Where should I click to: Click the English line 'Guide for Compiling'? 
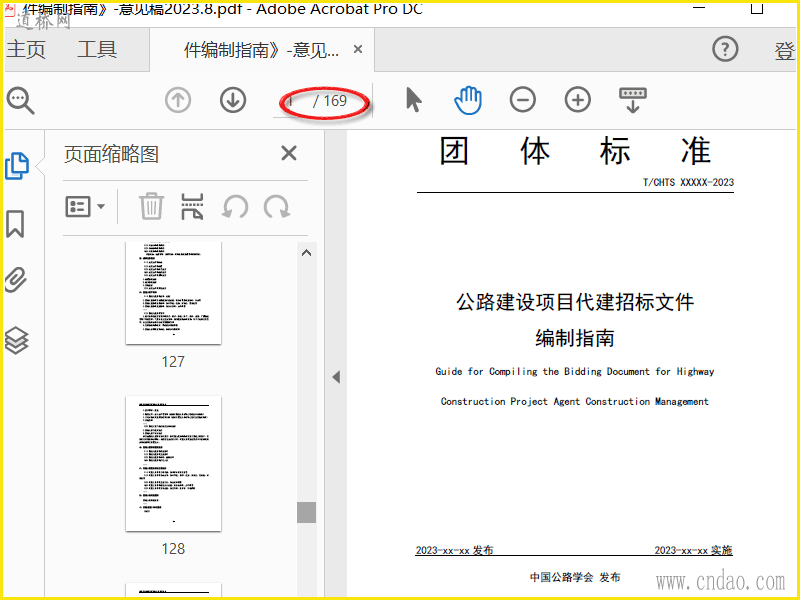(575, 371)
